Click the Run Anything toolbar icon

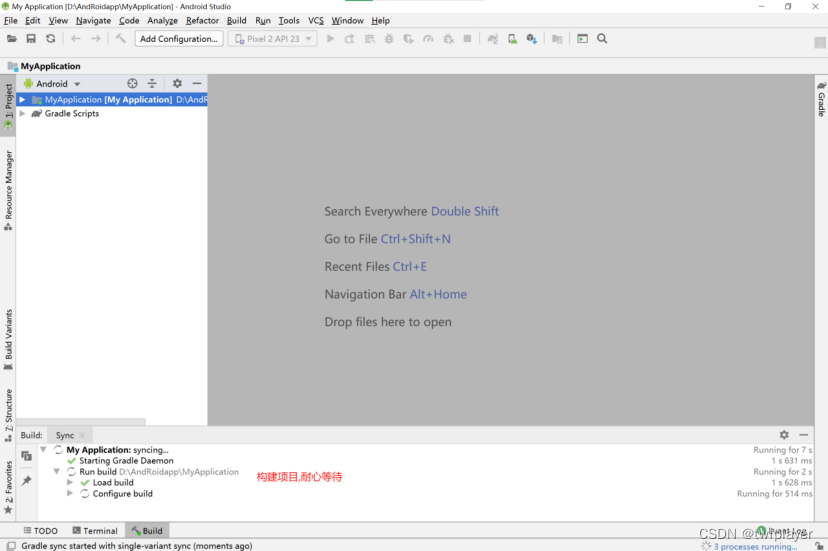(x=582, y=39)
